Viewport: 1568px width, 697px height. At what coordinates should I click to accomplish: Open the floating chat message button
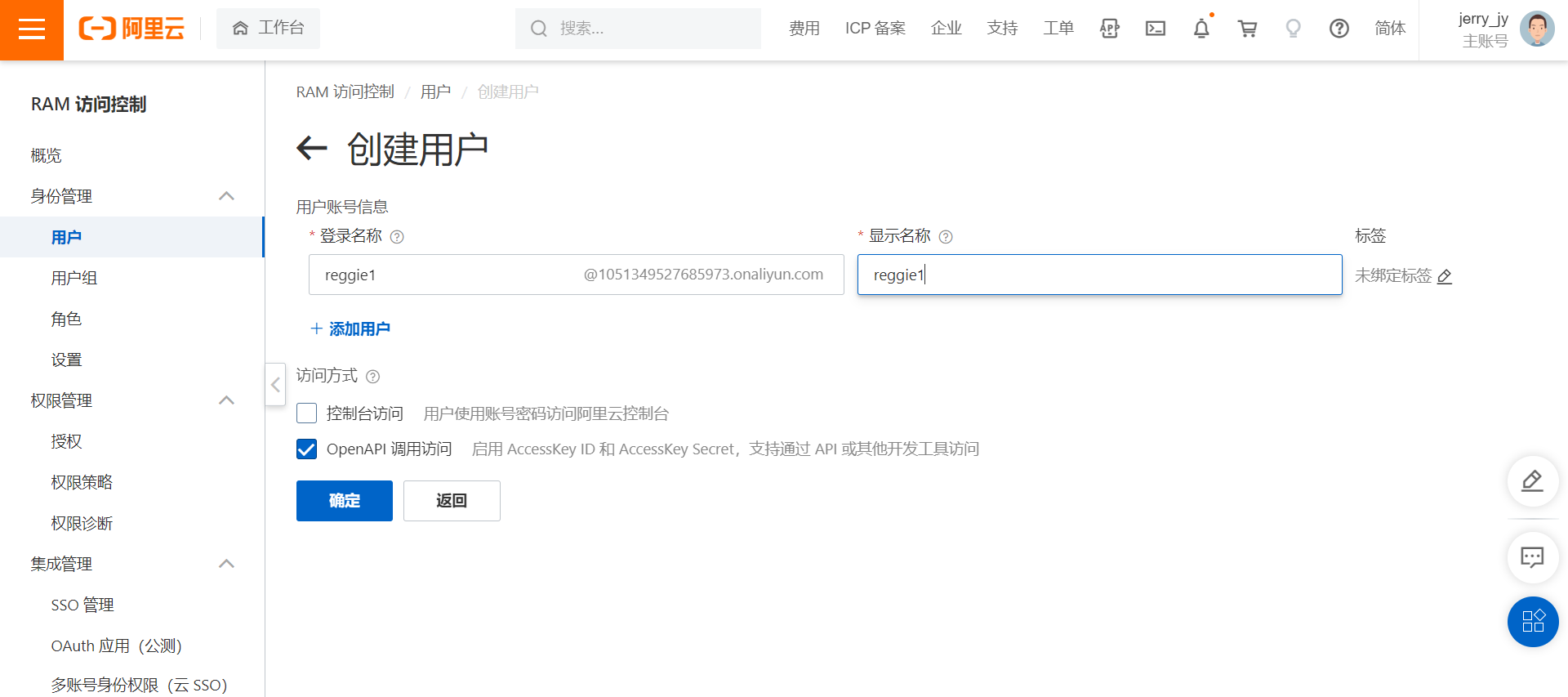[x=1533, y=557]
